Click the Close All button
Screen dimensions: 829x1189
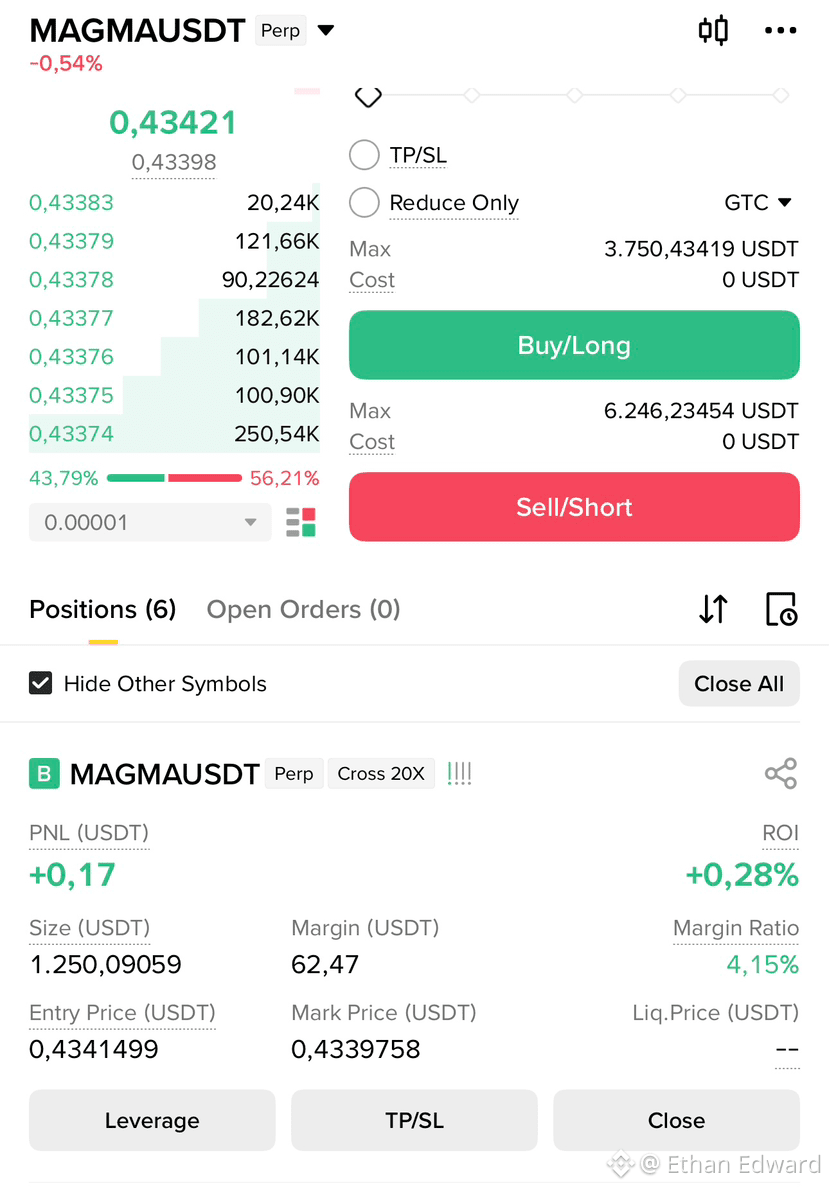[739, 683]
